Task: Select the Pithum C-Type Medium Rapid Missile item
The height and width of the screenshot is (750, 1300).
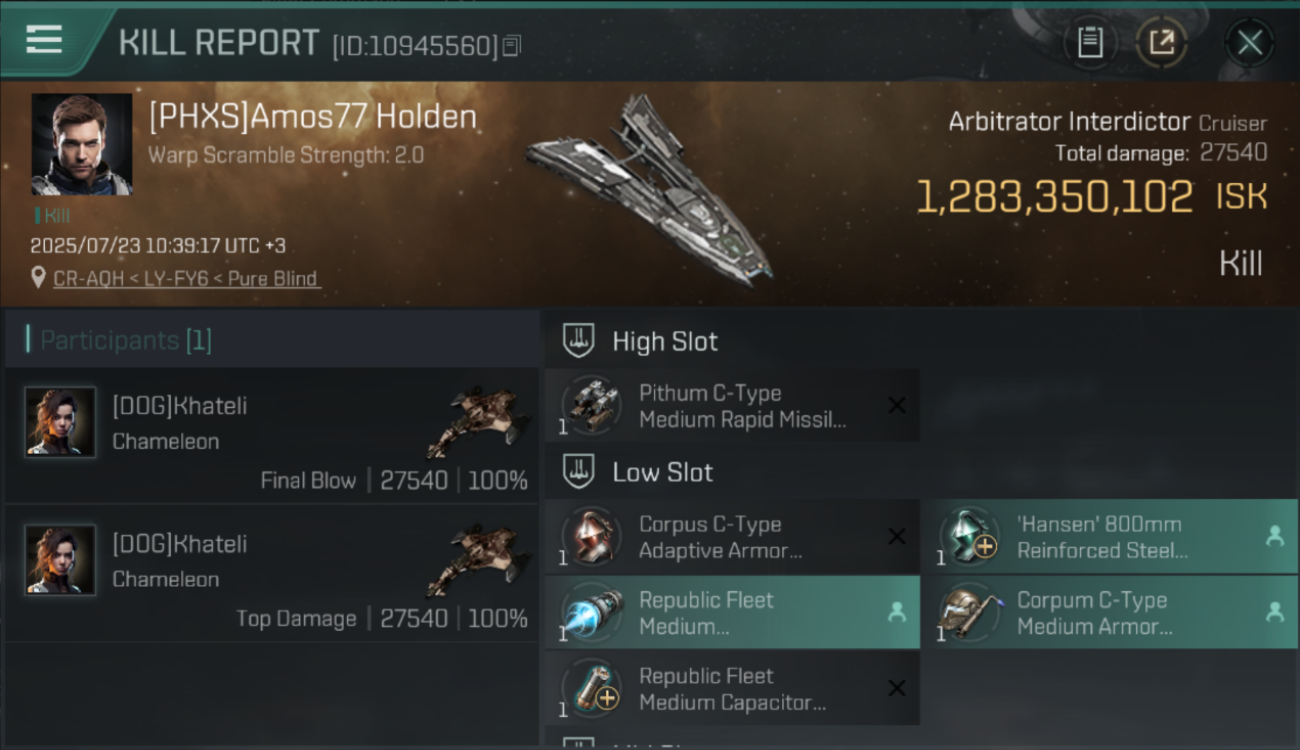Action: 732,406
